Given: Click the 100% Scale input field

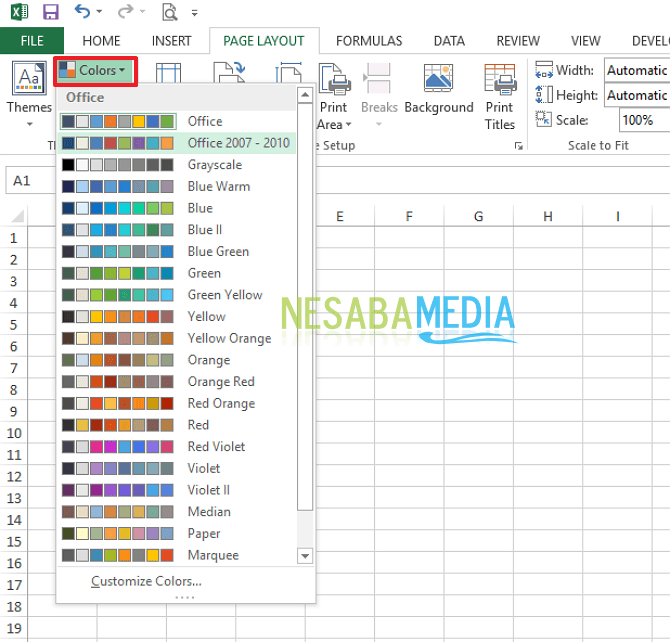Looking at the screenshot, I should 644,120.
